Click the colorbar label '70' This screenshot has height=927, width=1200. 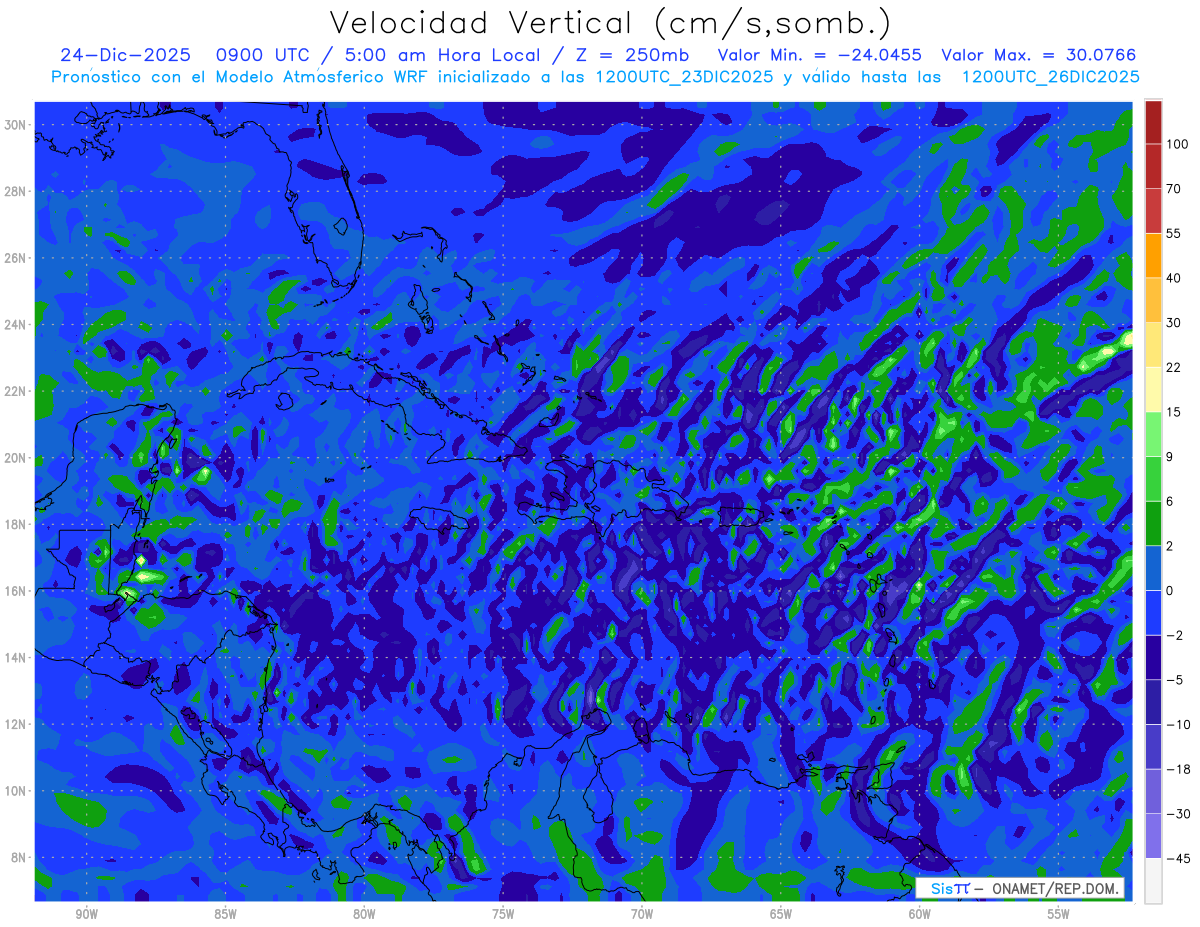1174,189
